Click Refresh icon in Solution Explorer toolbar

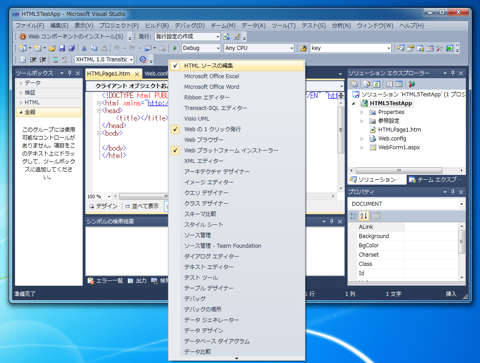(x=376, y=84)
